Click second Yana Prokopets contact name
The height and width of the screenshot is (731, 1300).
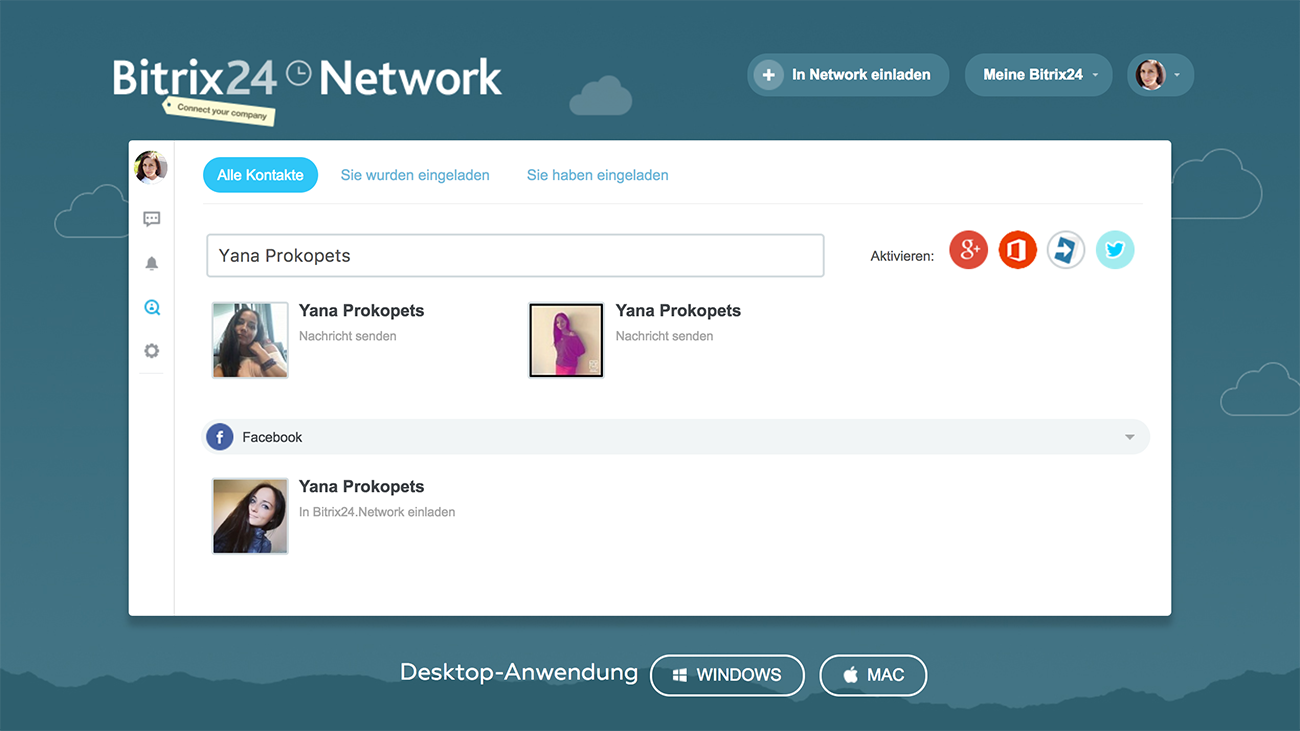point(678,311)
